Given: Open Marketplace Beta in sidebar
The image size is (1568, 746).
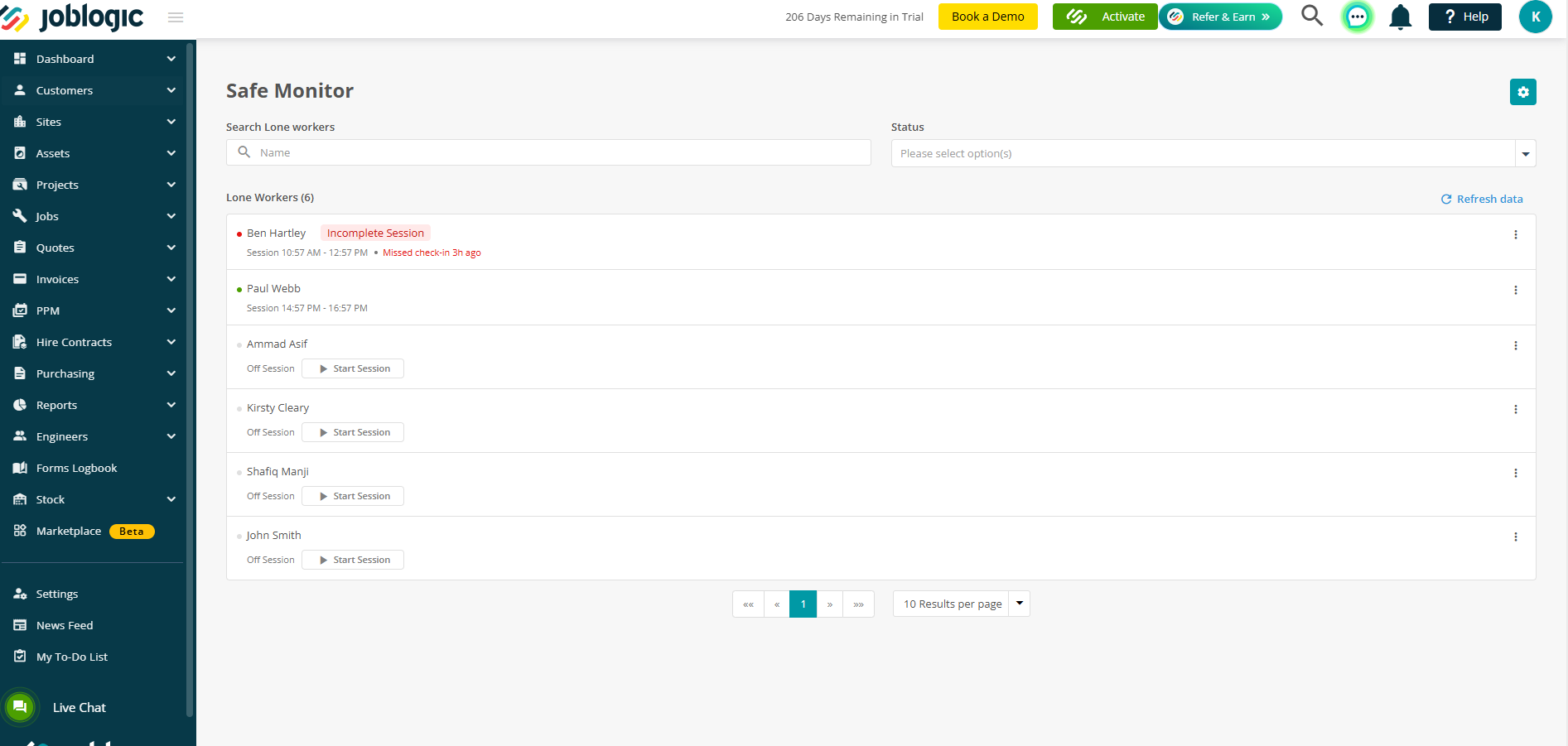Looking at the screenshot, I should pyautogui.click(x=84, y=531).
